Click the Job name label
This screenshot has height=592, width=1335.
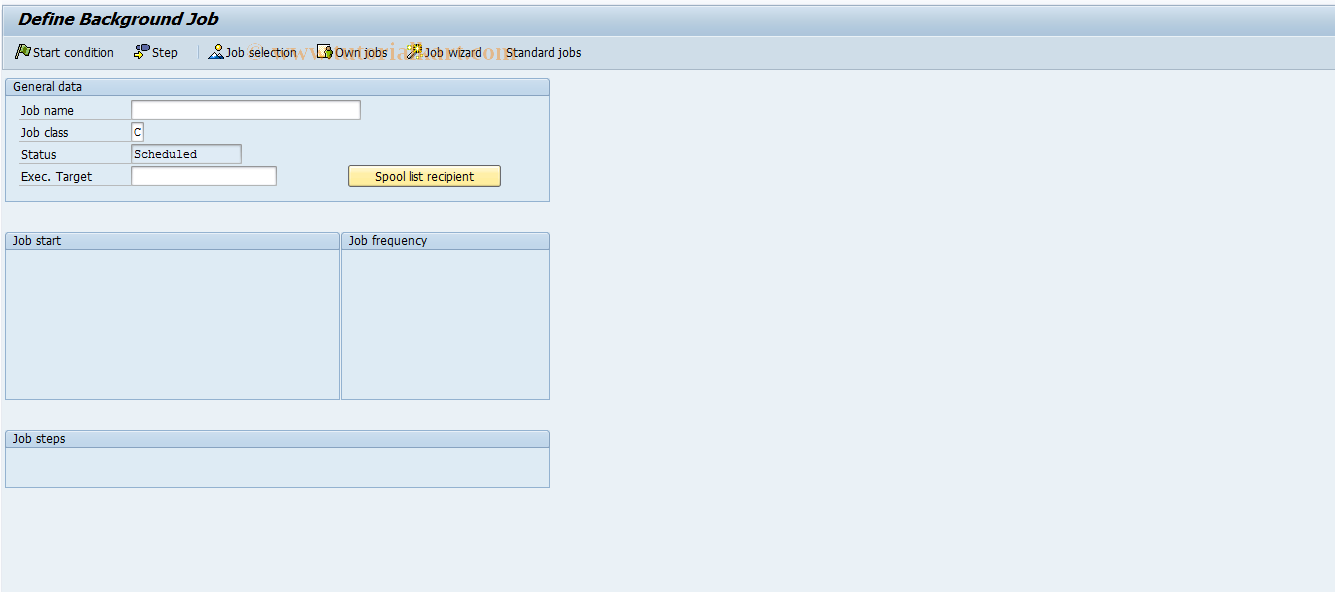pos(47,111)
